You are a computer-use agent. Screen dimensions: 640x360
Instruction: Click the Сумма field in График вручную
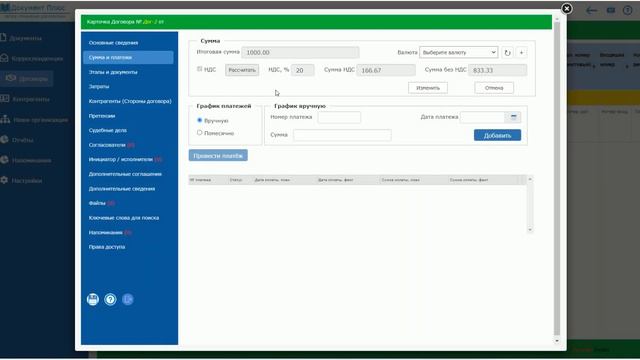tap(342, 135)
